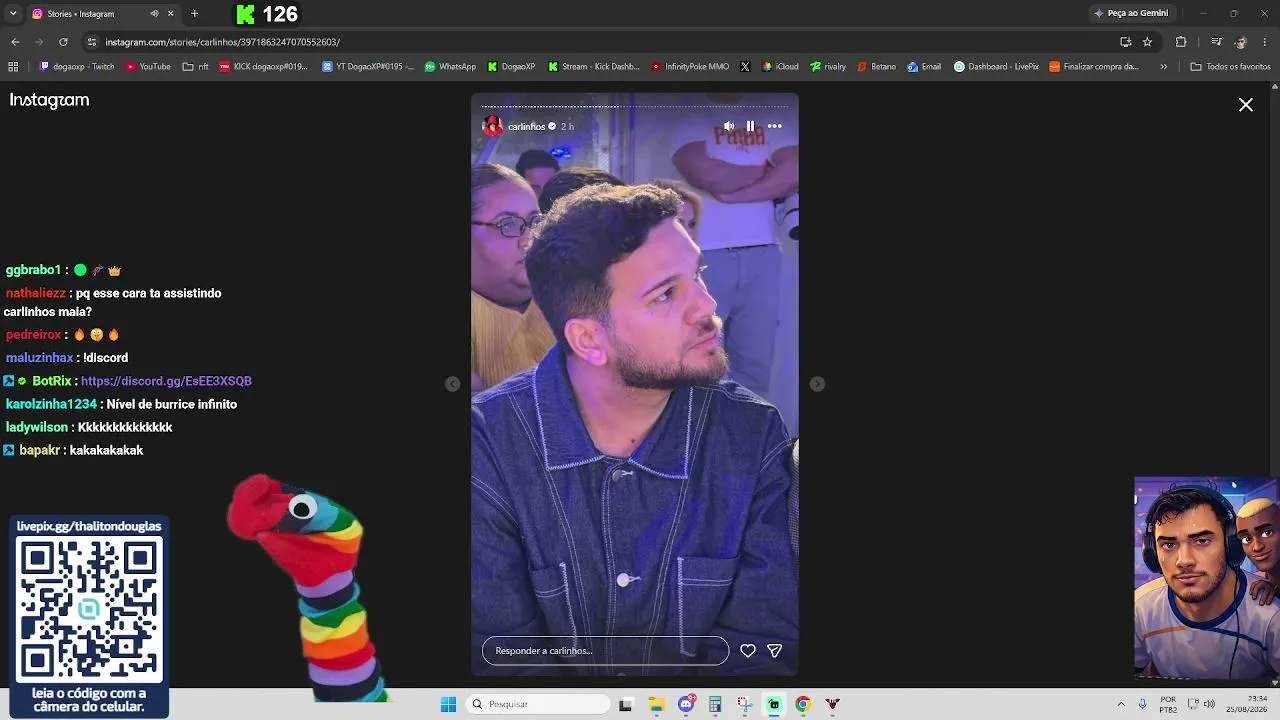Screen dimensions: 1280x720
Task: Bookmark this page with the star
Action: [x=1147, y=42]
